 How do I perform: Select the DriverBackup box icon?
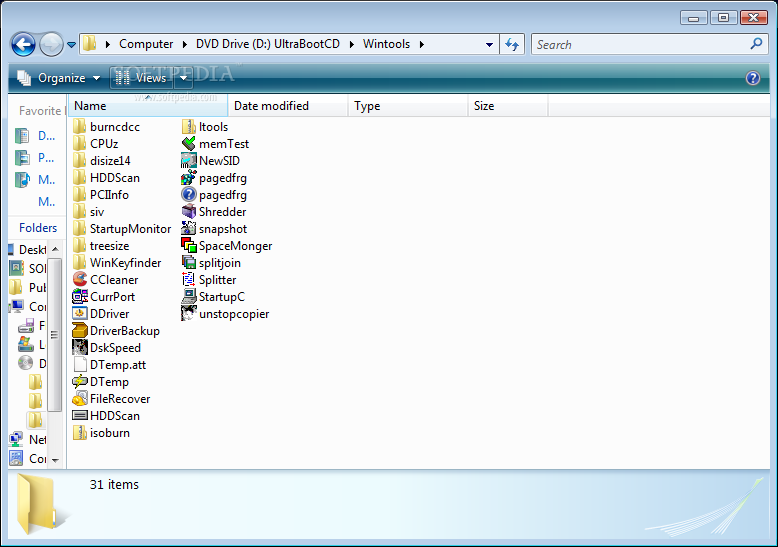[79, 331]
